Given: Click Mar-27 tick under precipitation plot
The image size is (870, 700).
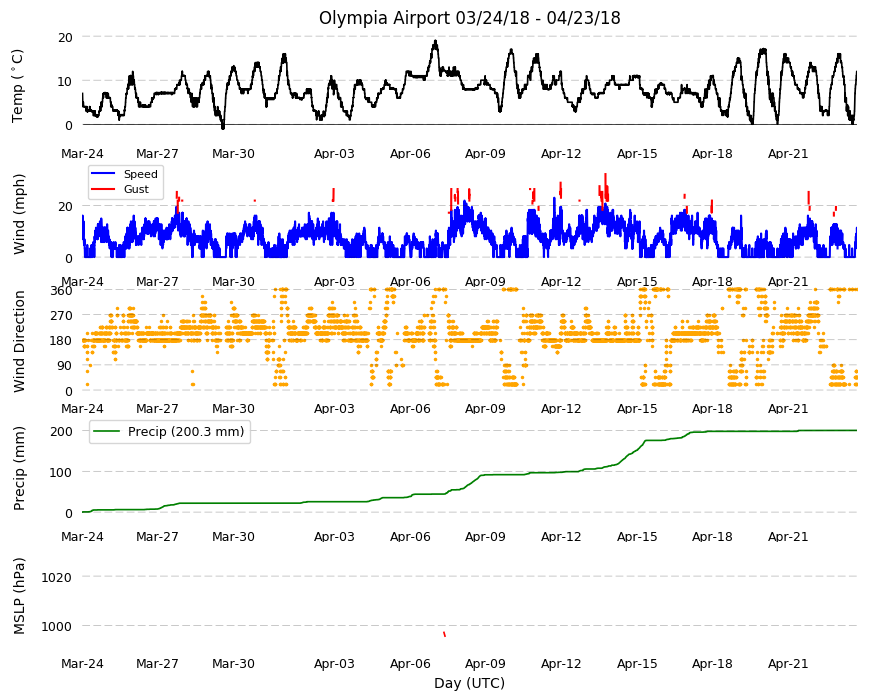Looking at the screenshot, I should pyautogui.click(x=158, y=536).
